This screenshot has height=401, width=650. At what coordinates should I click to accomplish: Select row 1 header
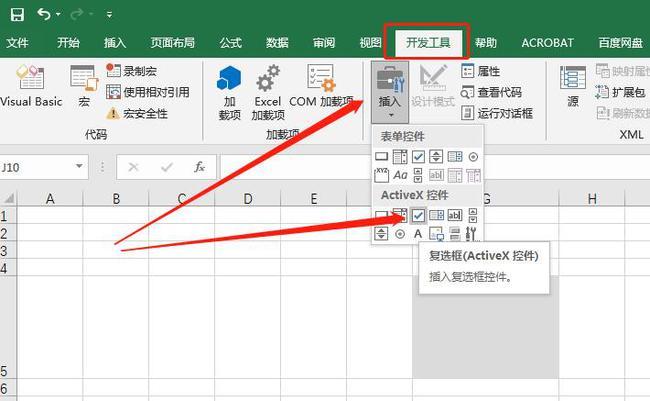(8, 216)
